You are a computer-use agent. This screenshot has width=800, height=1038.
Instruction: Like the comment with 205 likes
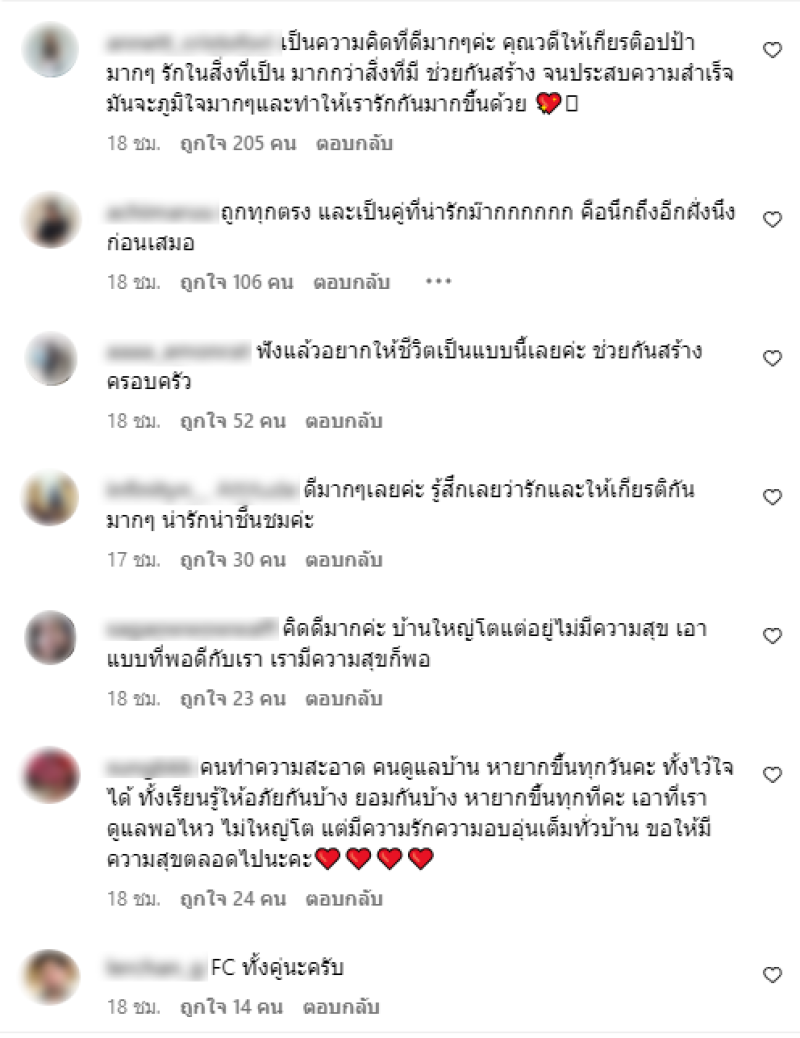[773, 50]
